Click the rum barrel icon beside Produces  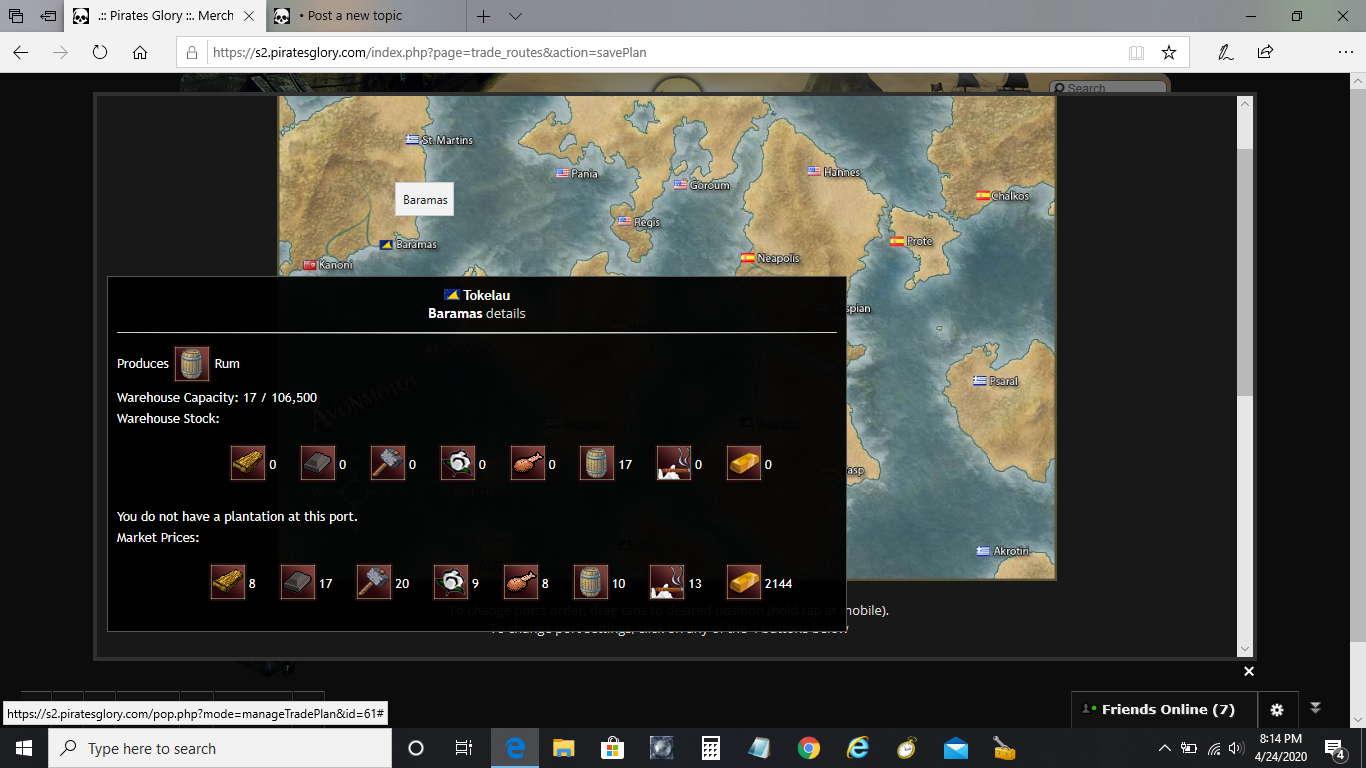(x=192, y=364)
